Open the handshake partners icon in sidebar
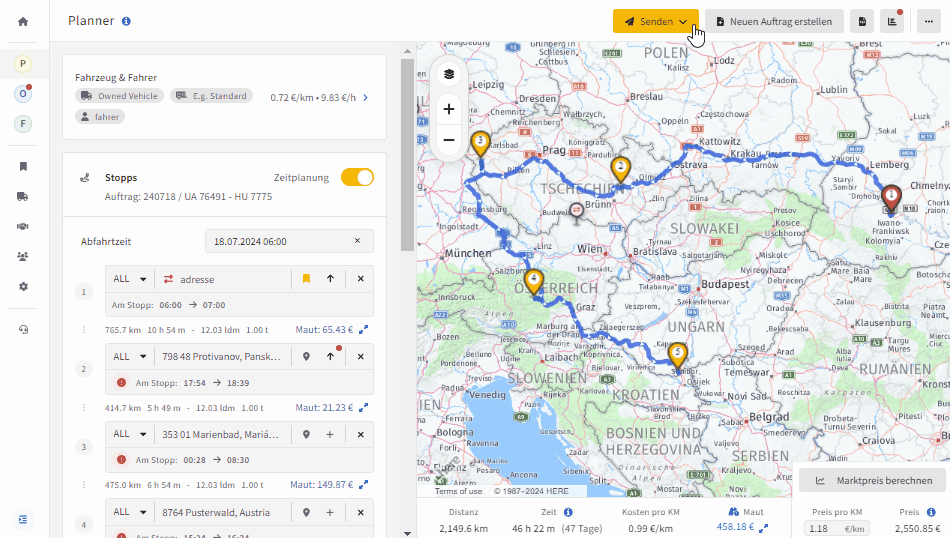This screenshot has width=950, height=538. click(23, 226)
